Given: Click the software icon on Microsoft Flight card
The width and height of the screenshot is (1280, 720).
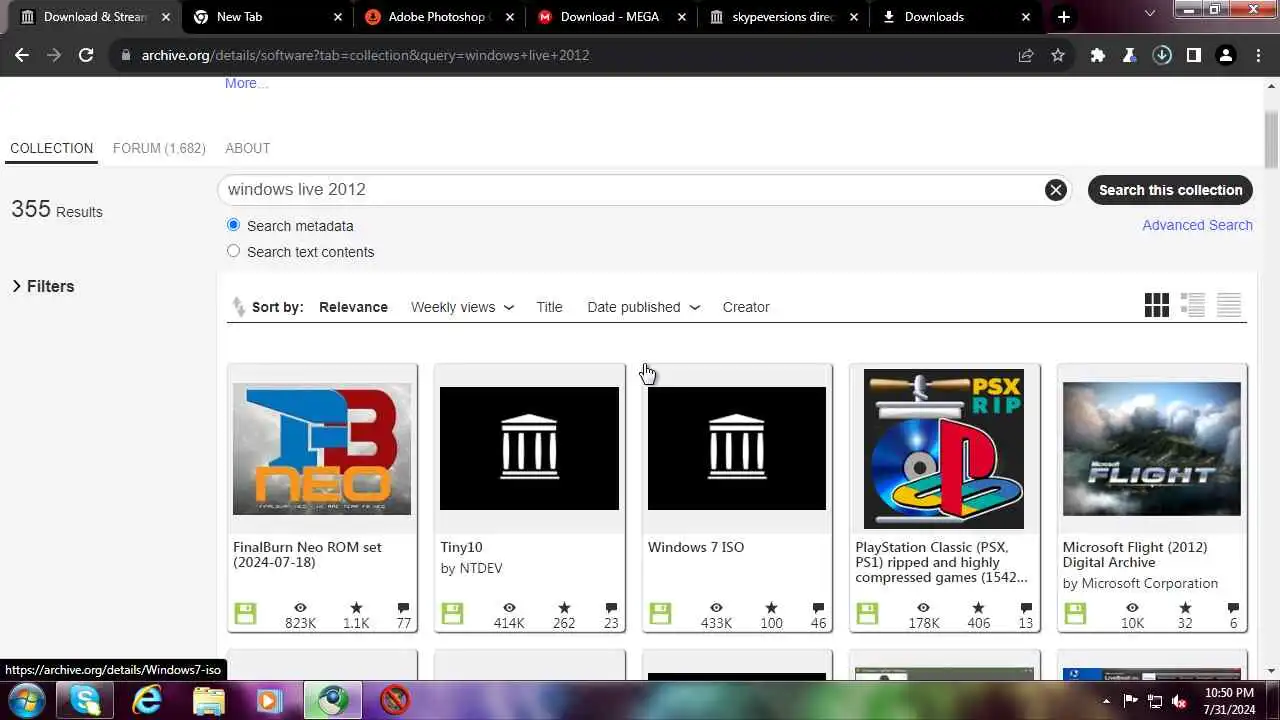Looking at the screenshot, I should 1075,614.
